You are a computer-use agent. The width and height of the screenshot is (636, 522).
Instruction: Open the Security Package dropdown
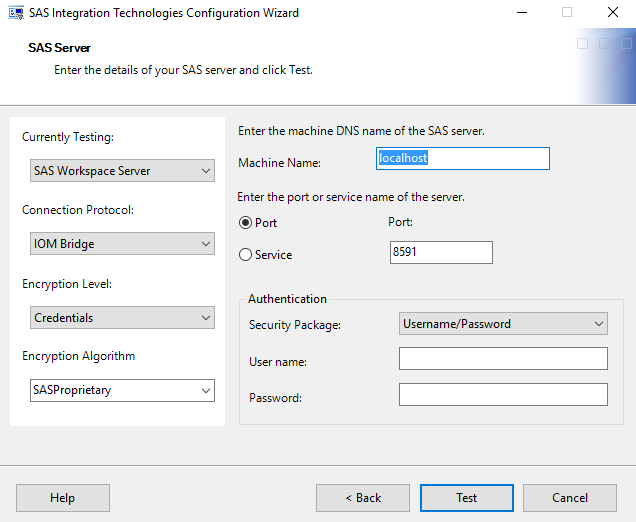point(503,324)
